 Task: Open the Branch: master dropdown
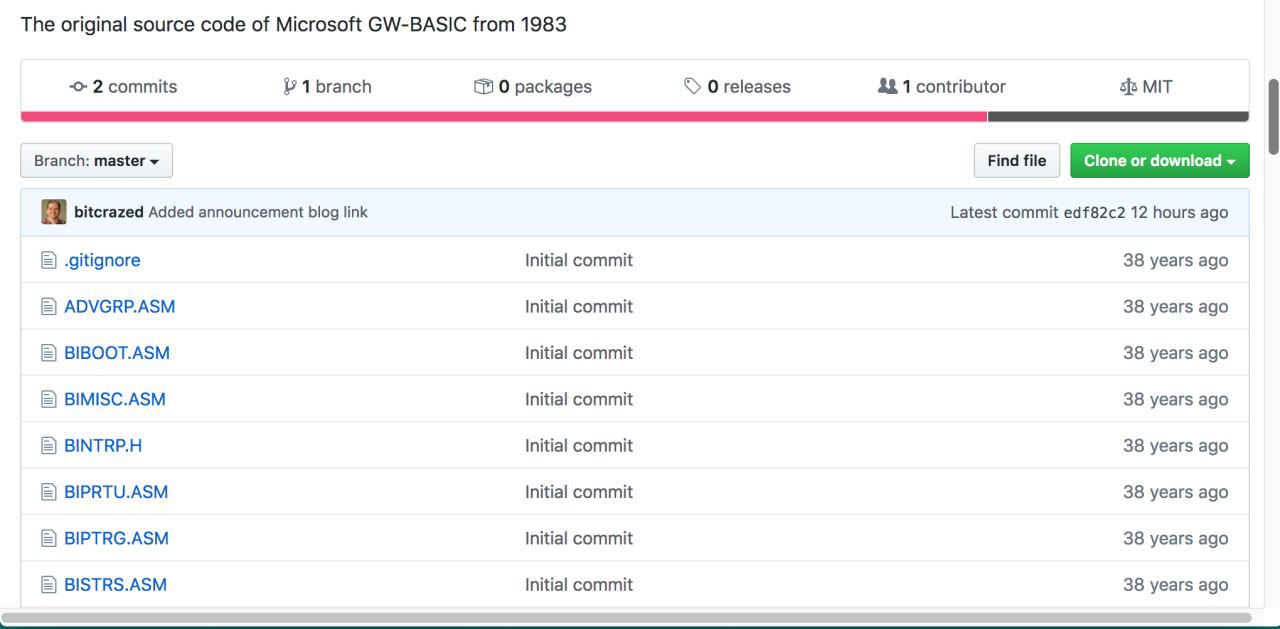tap(96, 161)
